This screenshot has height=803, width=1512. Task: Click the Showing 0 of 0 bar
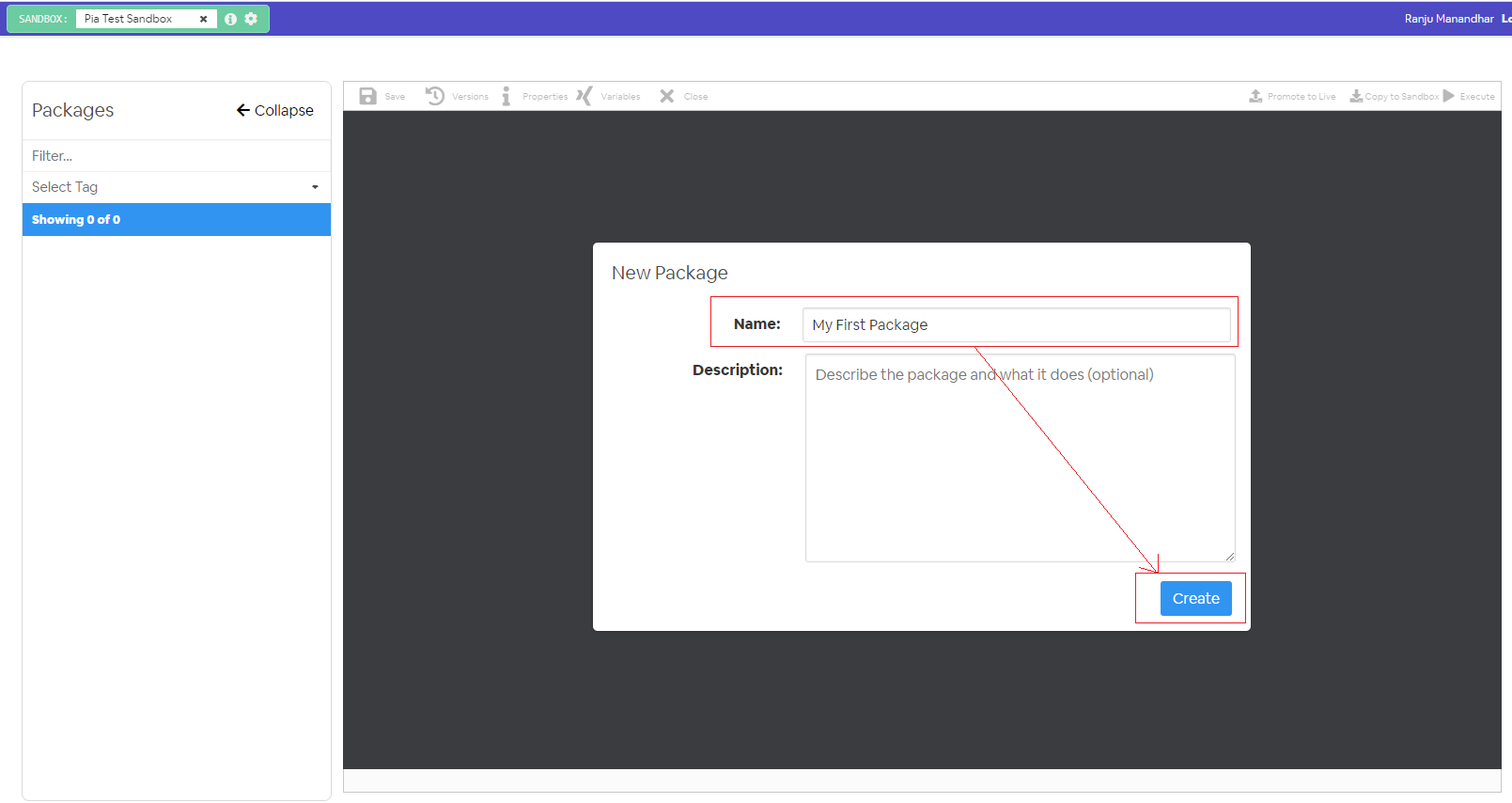[x=177, y=219]
